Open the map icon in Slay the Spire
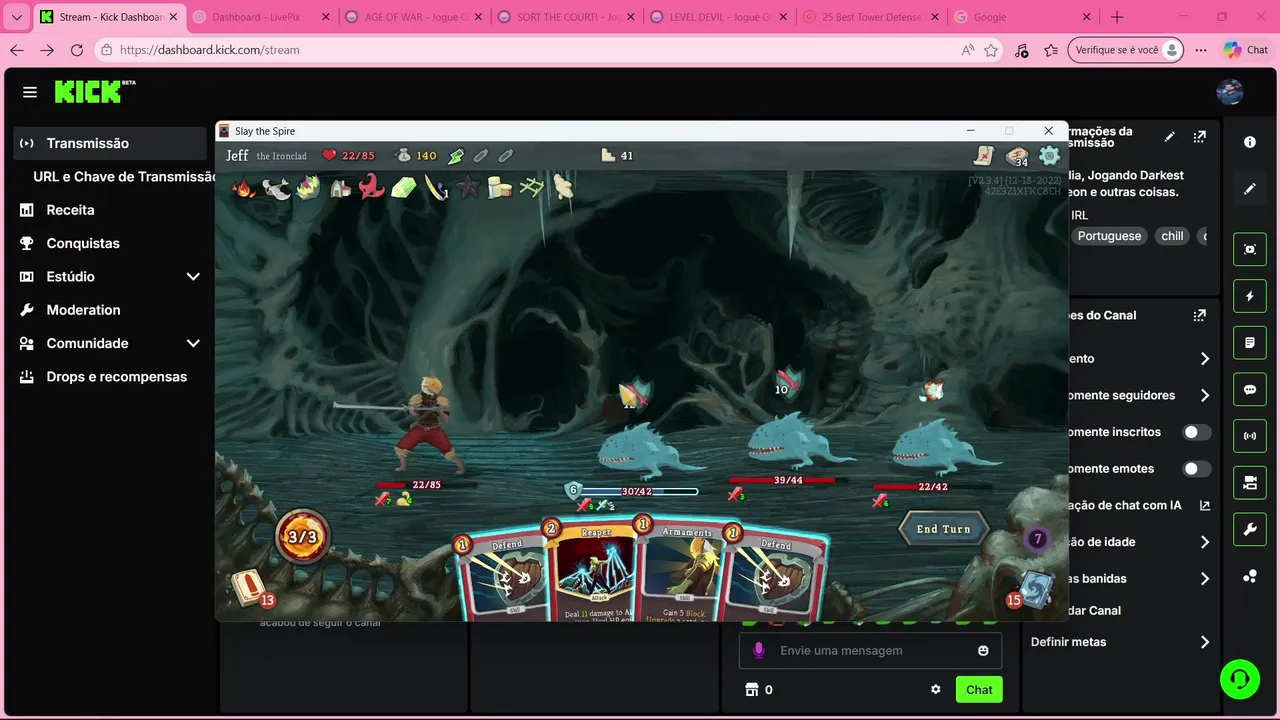Image resolution: width=1280 pixels, height=720 pixels. 985,155
